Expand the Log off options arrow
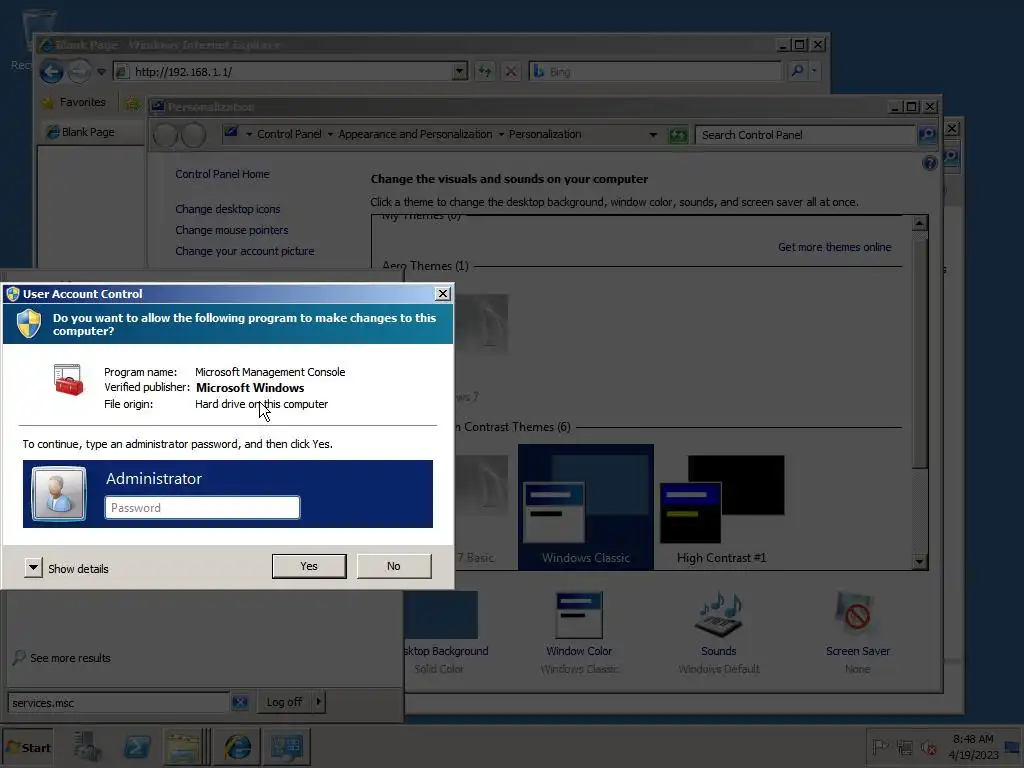This screenshot has width=1024, height=768. tap(319, 702)
